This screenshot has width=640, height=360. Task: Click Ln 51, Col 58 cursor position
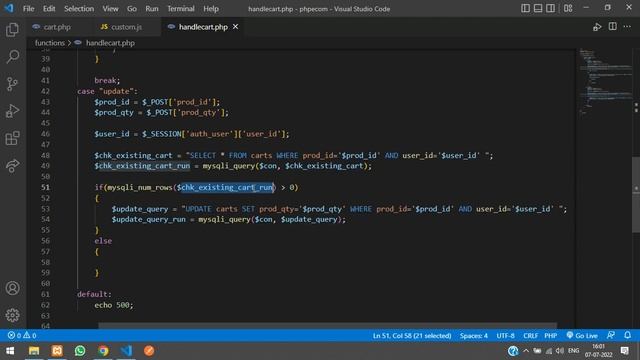tap(412, 336)
